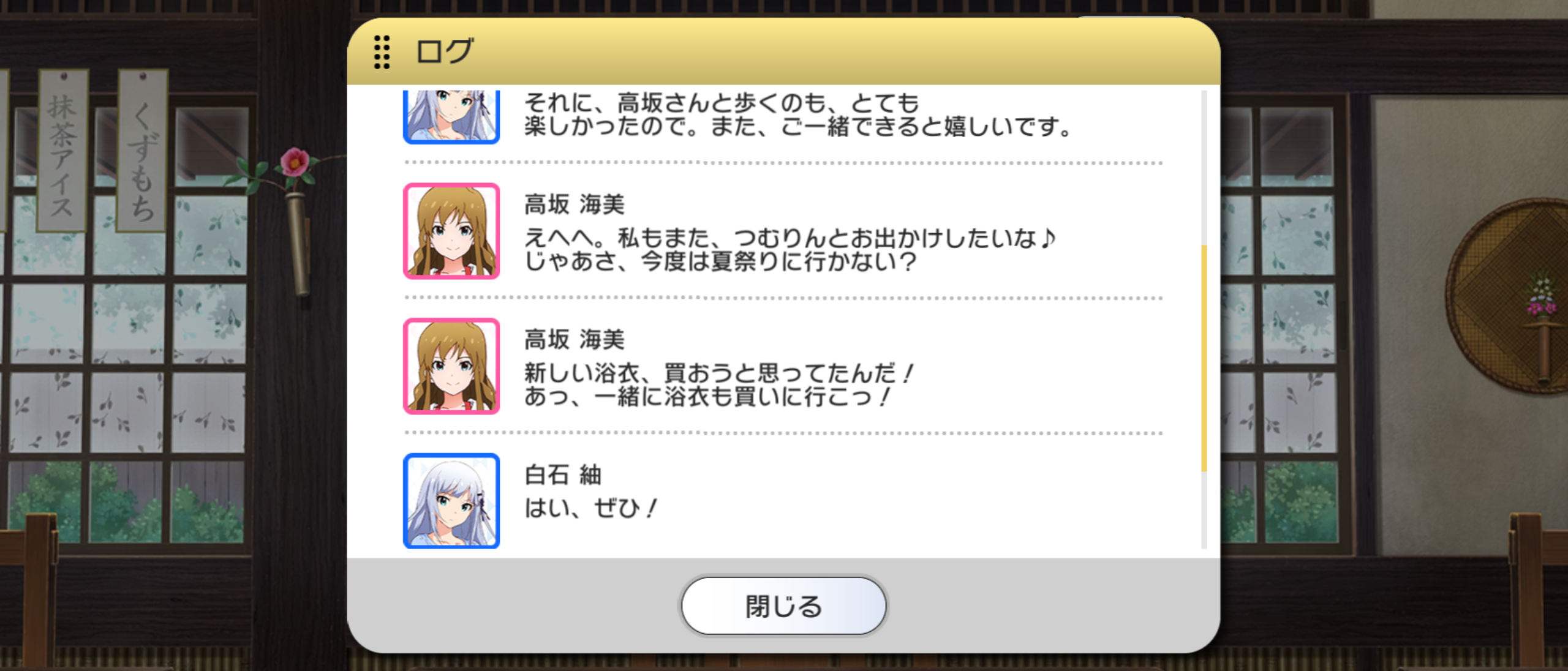1568x671 pixels.
Task: Click the first 高坂 海美 name label
Action: coord(575,204)
